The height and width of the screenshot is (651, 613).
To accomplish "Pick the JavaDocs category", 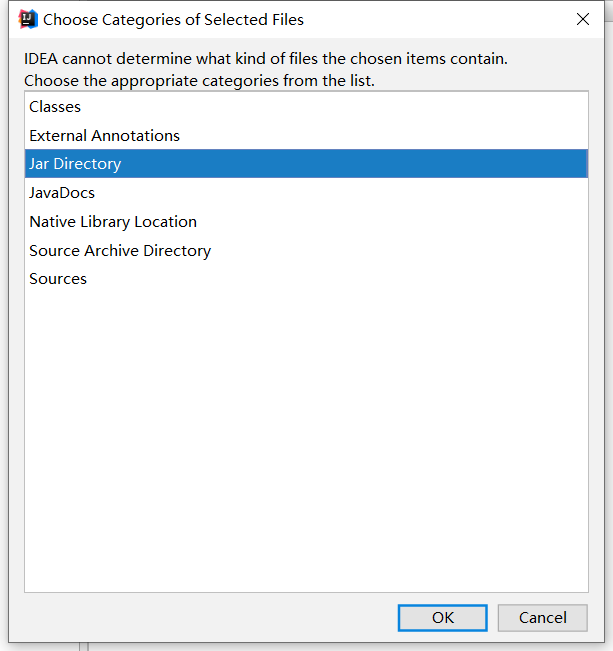I will [62, 193].
